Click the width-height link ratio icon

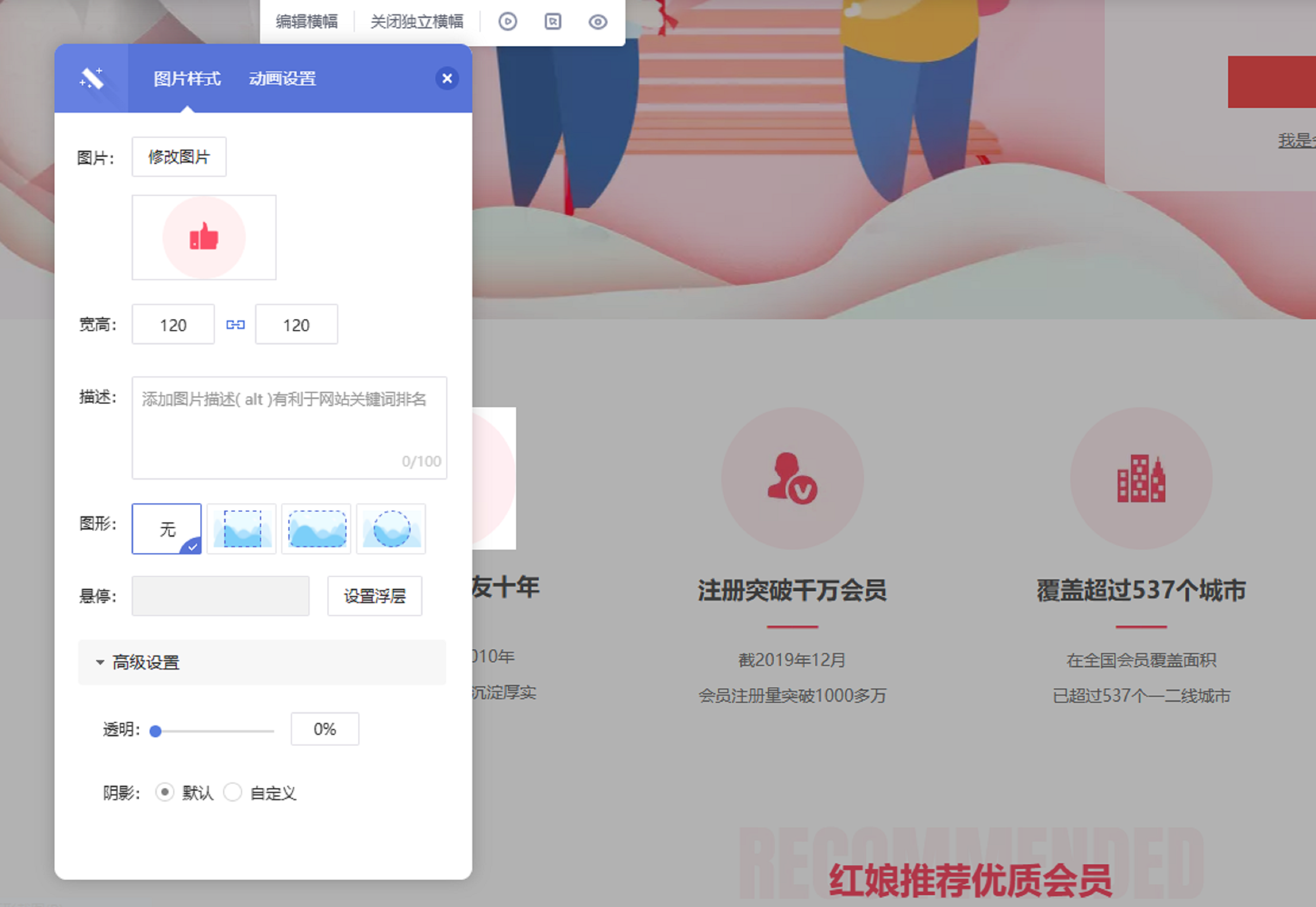coord(235,324)
